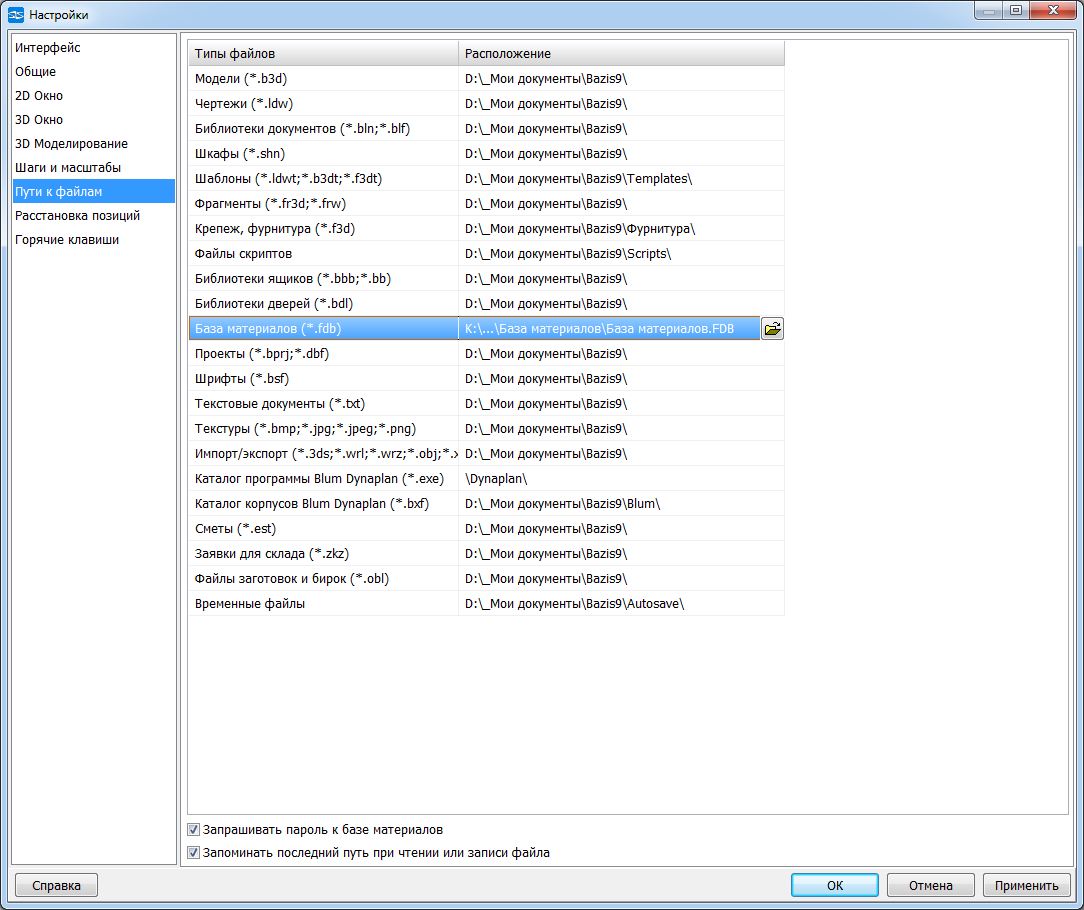Select the Шрифты (*.bsf) row
Viewport: 1084px width, 910px height.
[x=486, y=378]
